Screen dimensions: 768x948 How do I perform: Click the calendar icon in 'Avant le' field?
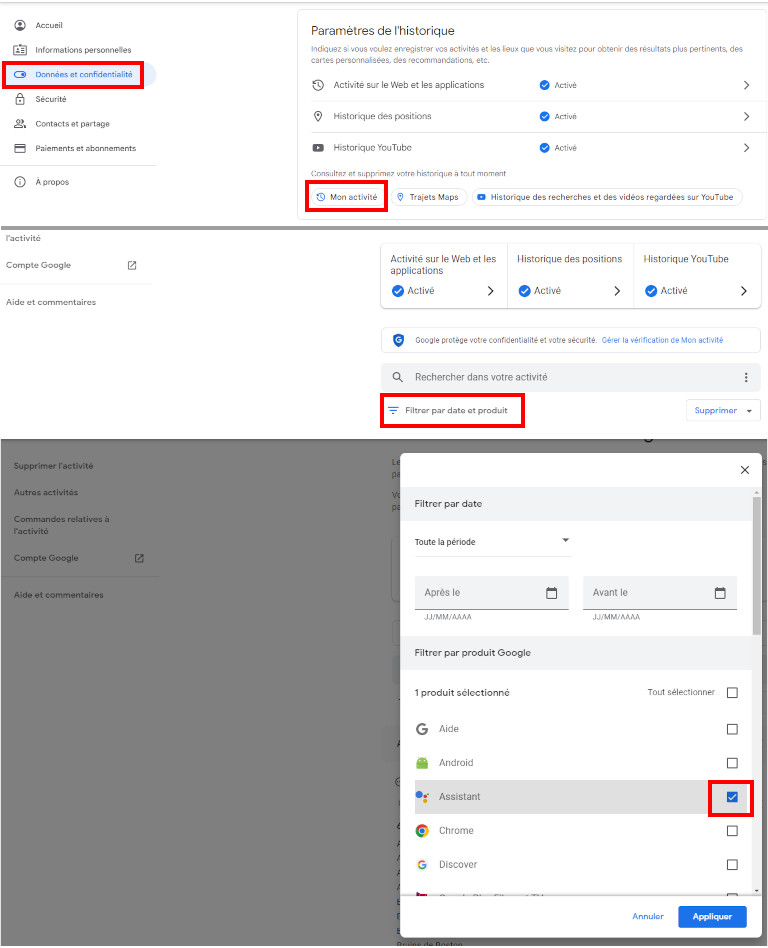pos(720,593)
